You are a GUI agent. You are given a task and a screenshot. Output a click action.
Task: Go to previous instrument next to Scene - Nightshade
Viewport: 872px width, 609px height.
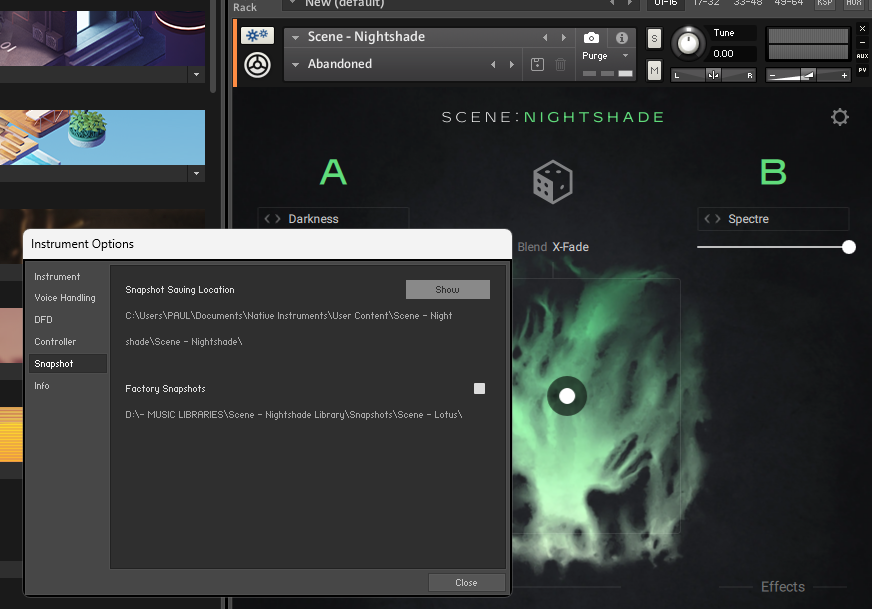click(545, 37)
